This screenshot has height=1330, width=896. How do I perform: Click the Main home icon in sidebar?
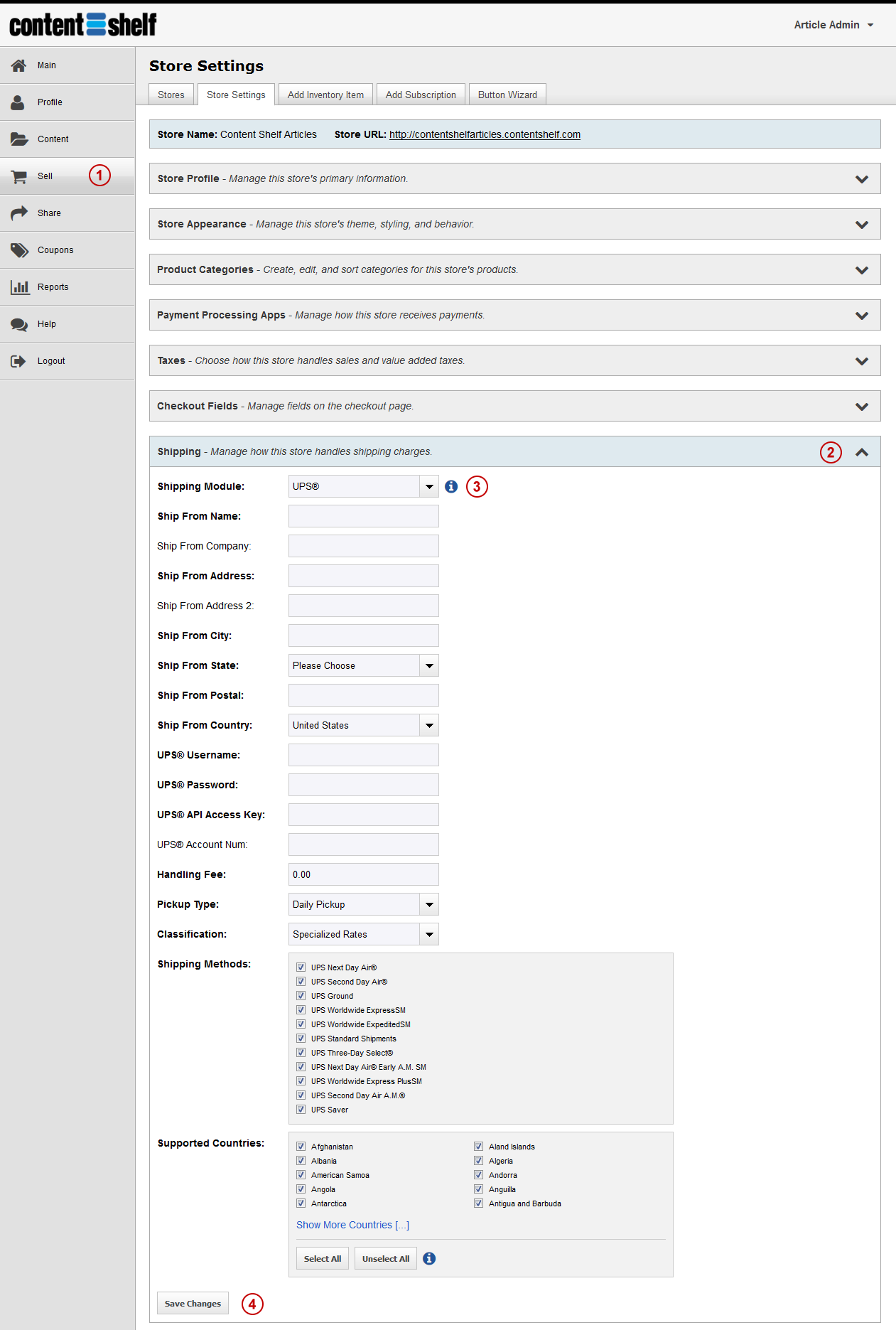point(18,65)
